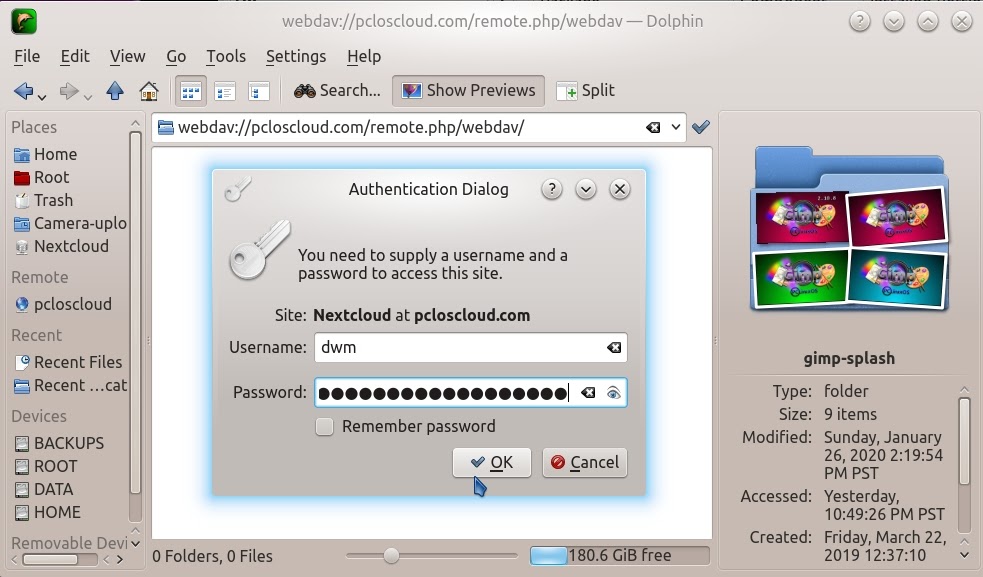Open Home folder via house toolbar icon
Image resolution: width=983 pixels, height=577 pixels.
click(149, 91)
